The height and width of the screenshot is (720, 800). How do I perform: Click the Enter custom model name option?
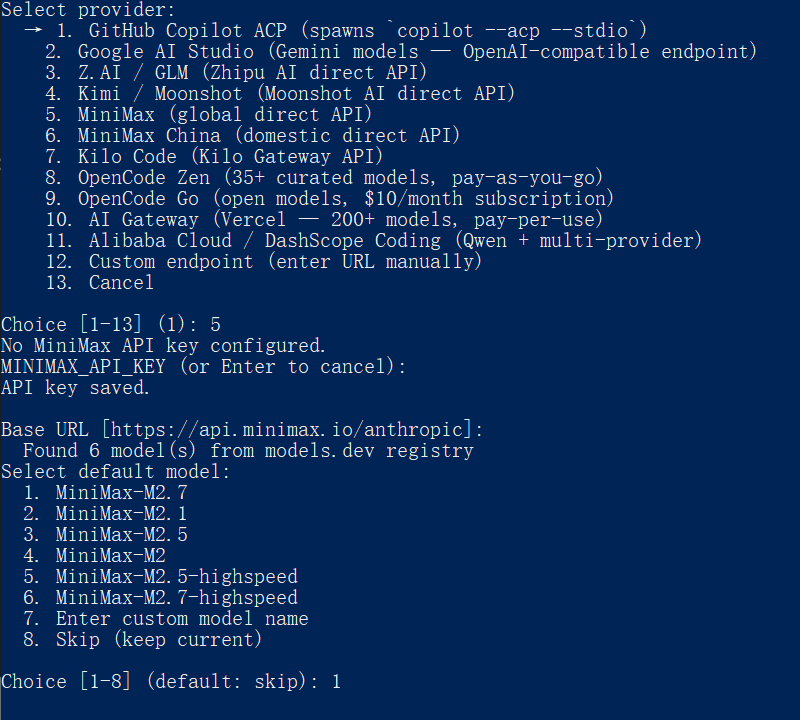[x=181, y=618]
